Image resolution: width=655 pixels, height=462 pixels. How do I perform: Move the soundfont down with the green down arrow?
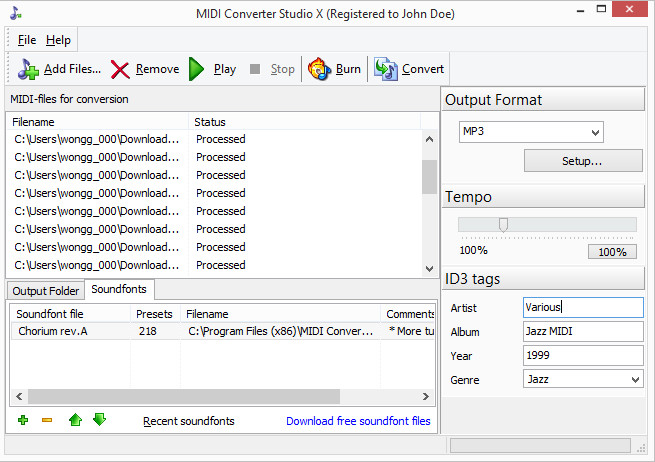click(99, 419)
